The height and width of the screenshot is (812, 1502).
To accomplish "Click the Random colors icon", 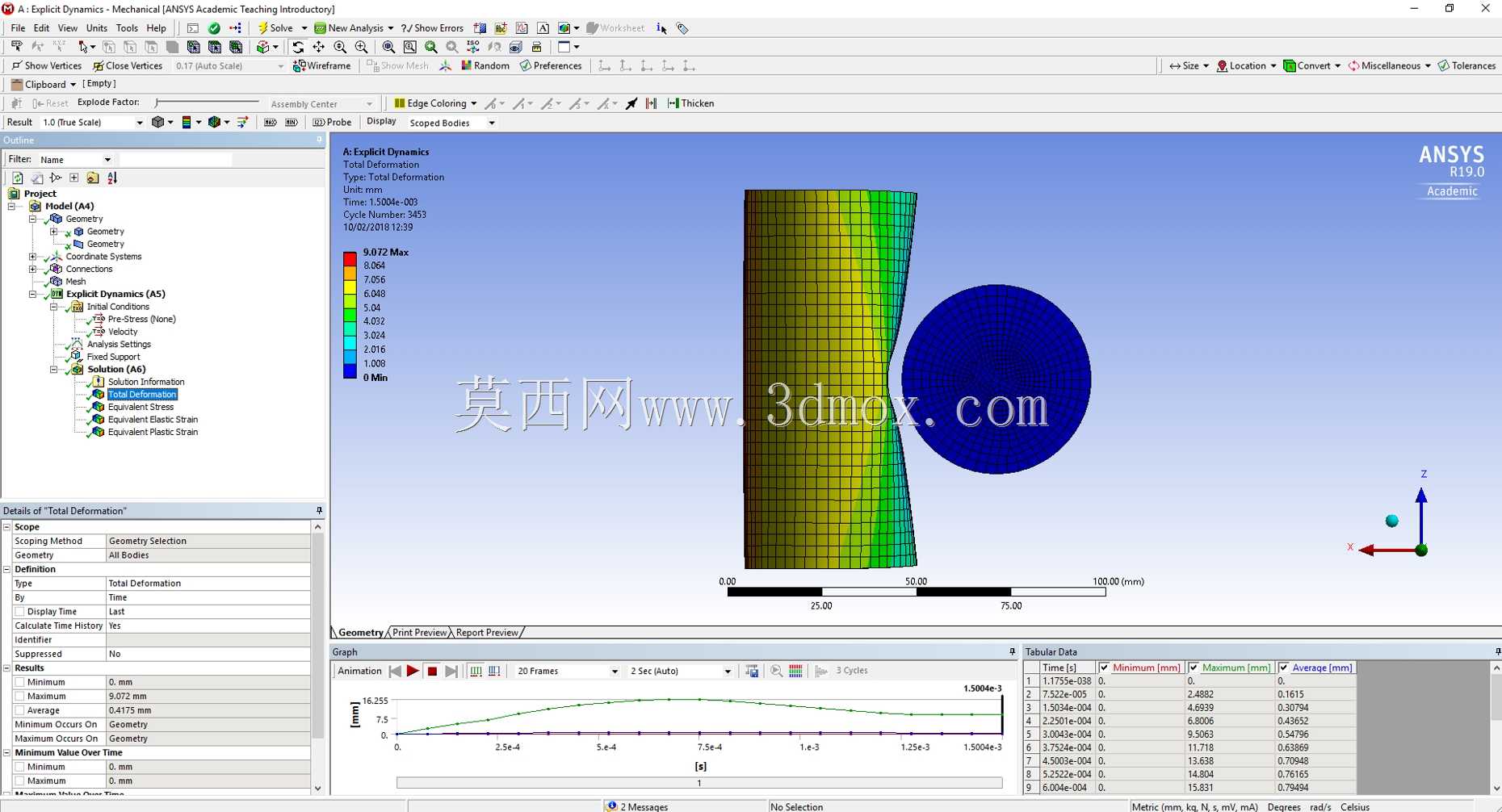I will [x=466, y=66].
